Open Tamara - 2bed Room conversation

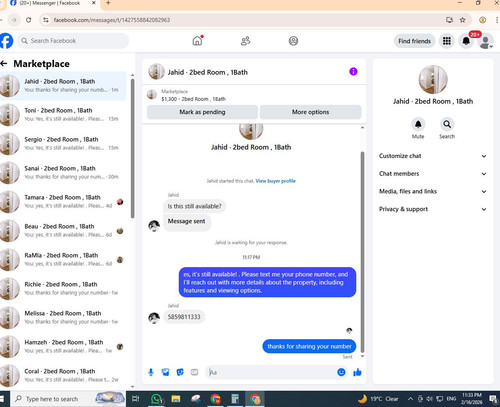(63, 201)
